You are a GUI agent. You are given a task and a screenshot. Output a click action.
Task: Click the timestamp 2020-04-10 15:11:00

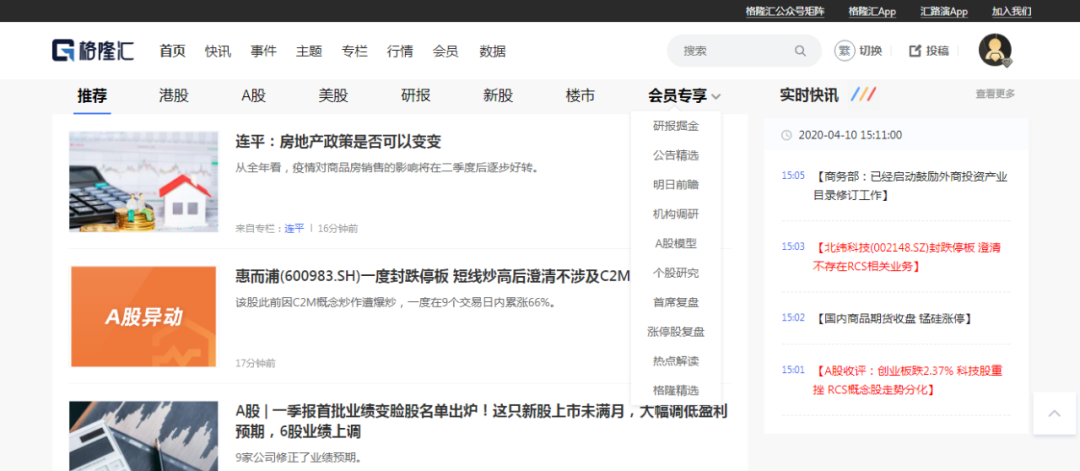tap(850, 135)
